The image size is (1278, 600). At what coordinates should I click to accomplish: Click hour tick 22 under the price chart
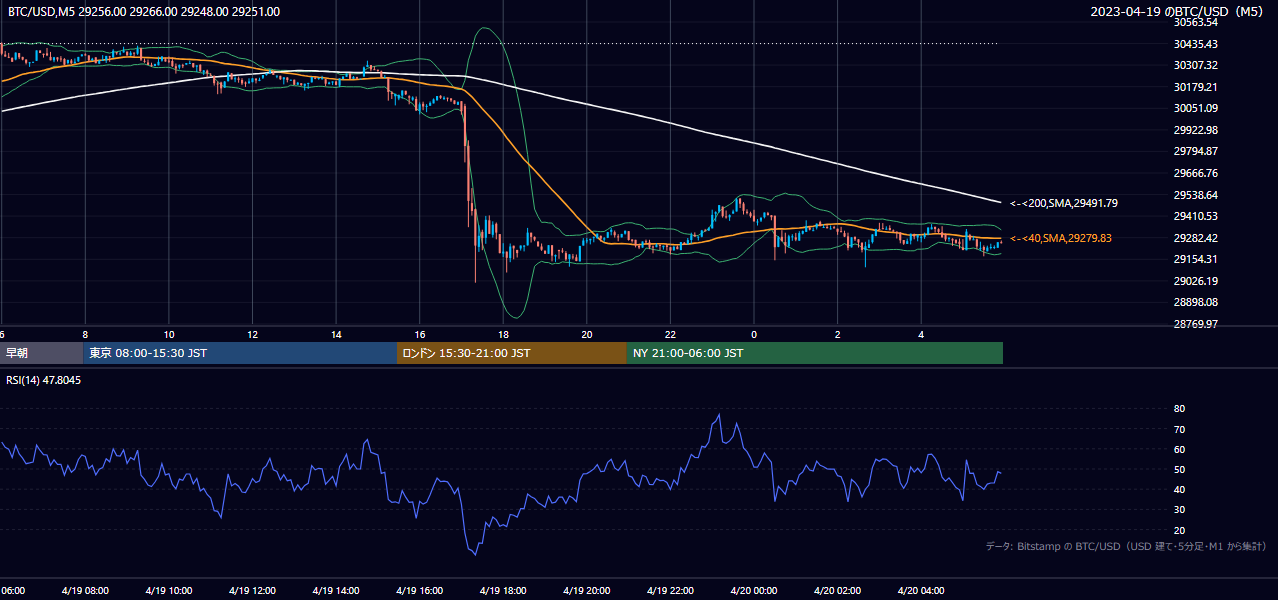click(670, 334)
